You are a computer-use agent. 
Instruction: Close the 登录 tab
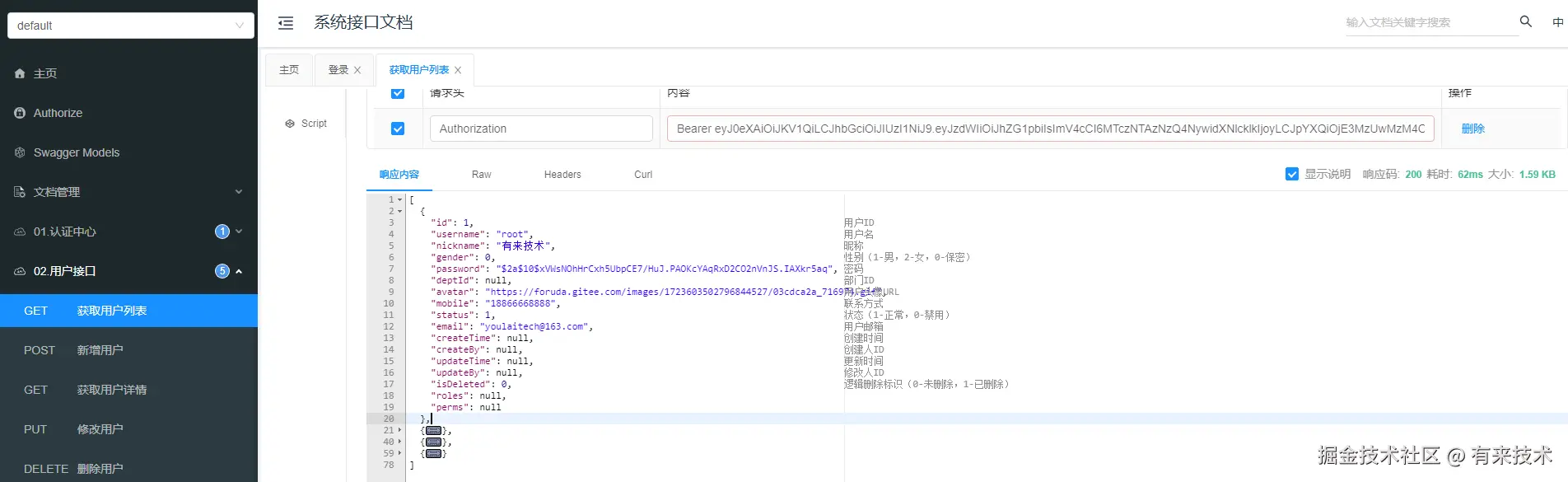[357, 70]
